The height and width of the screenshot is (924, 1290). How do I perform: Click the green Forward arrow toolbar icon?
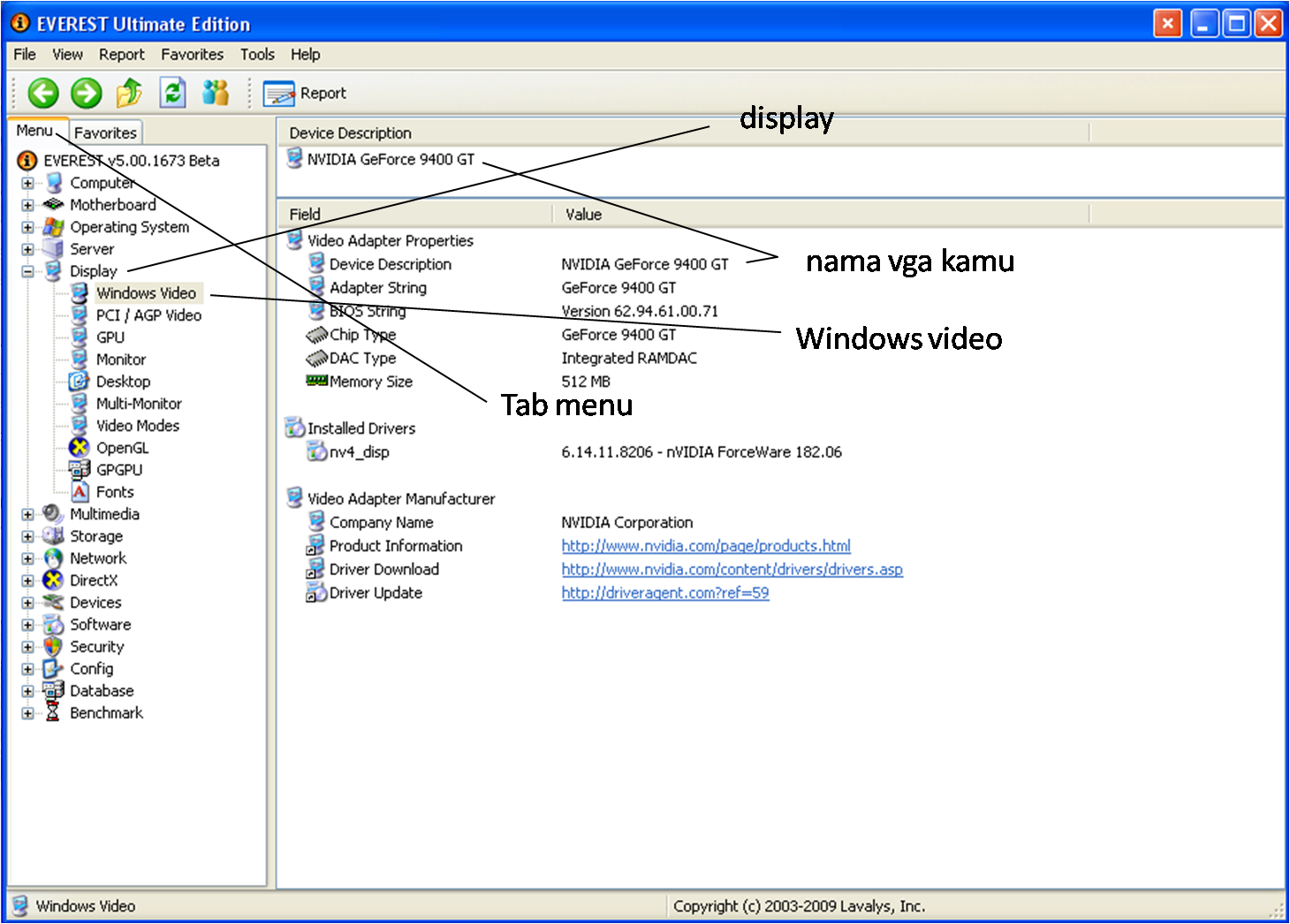click(x=87, y=93)
